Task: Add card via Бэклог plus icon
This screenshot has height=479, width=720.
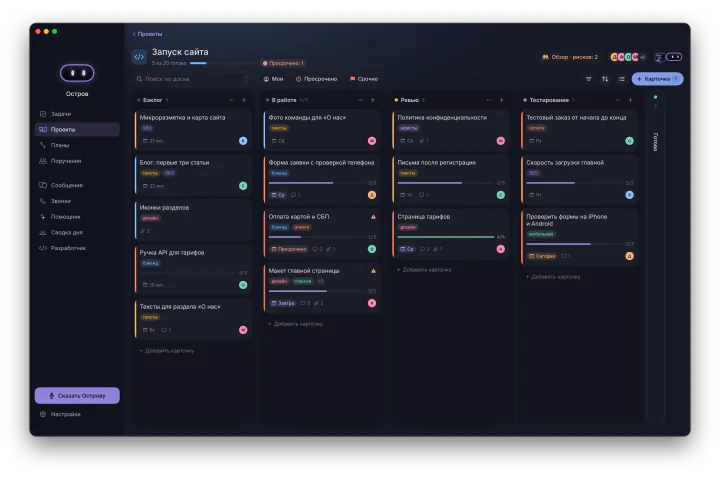Action: 244,100
